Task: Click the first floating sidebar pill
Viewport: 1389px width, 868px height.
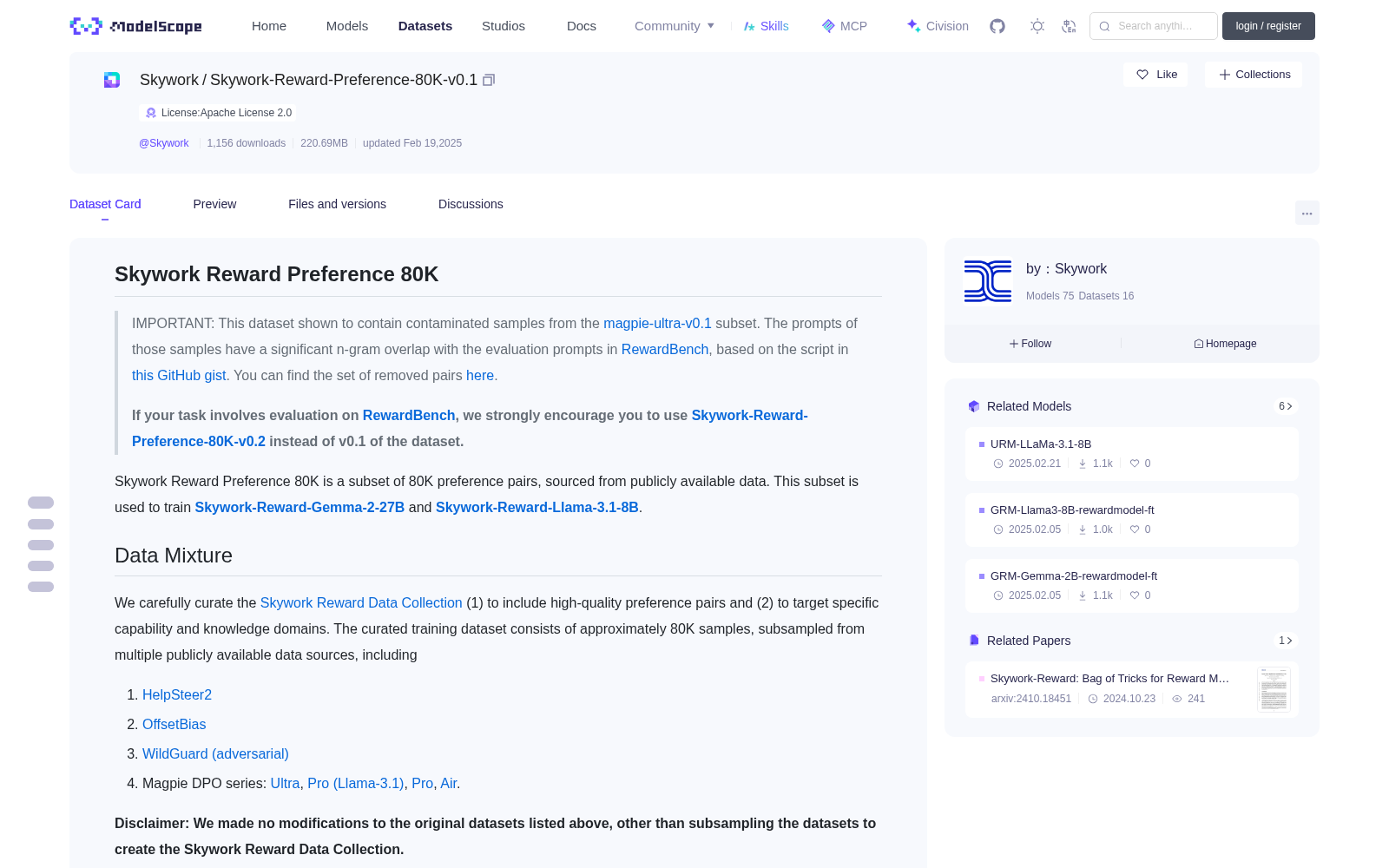Action: 41,503
